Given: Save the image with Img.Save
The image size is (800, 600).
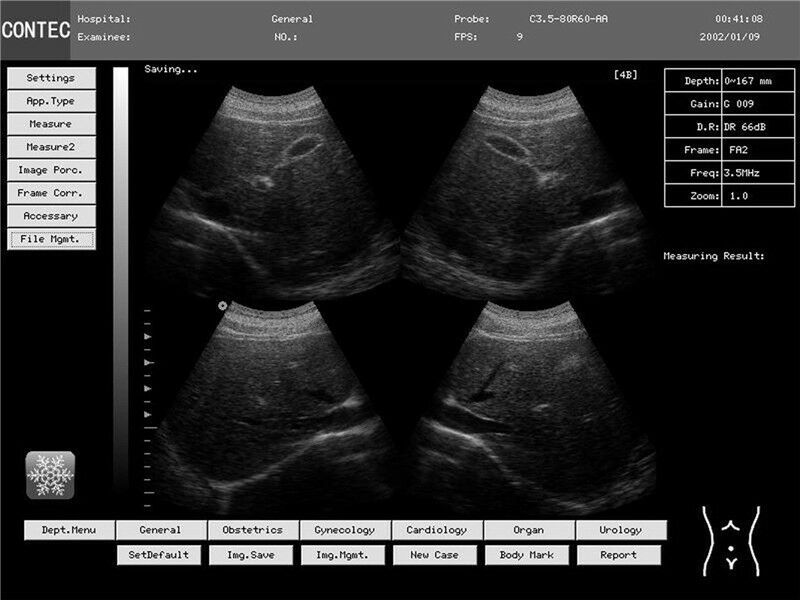Looking at the screenshot, I should pos(253,553).
